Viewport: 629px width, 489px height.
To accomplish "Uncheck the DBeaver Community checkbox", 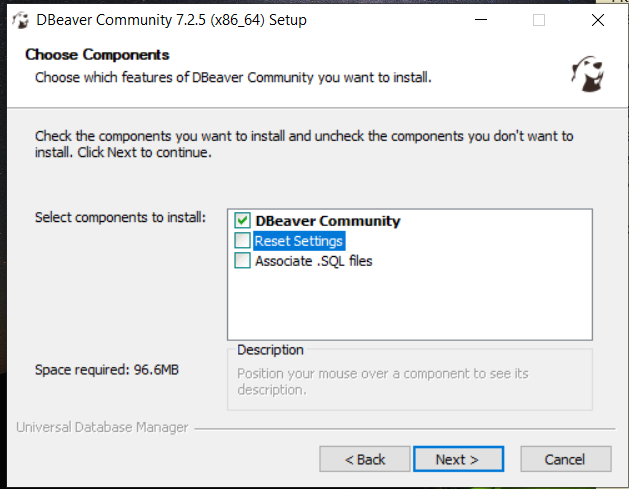I will pyautogui.click(x=242, y=220).
